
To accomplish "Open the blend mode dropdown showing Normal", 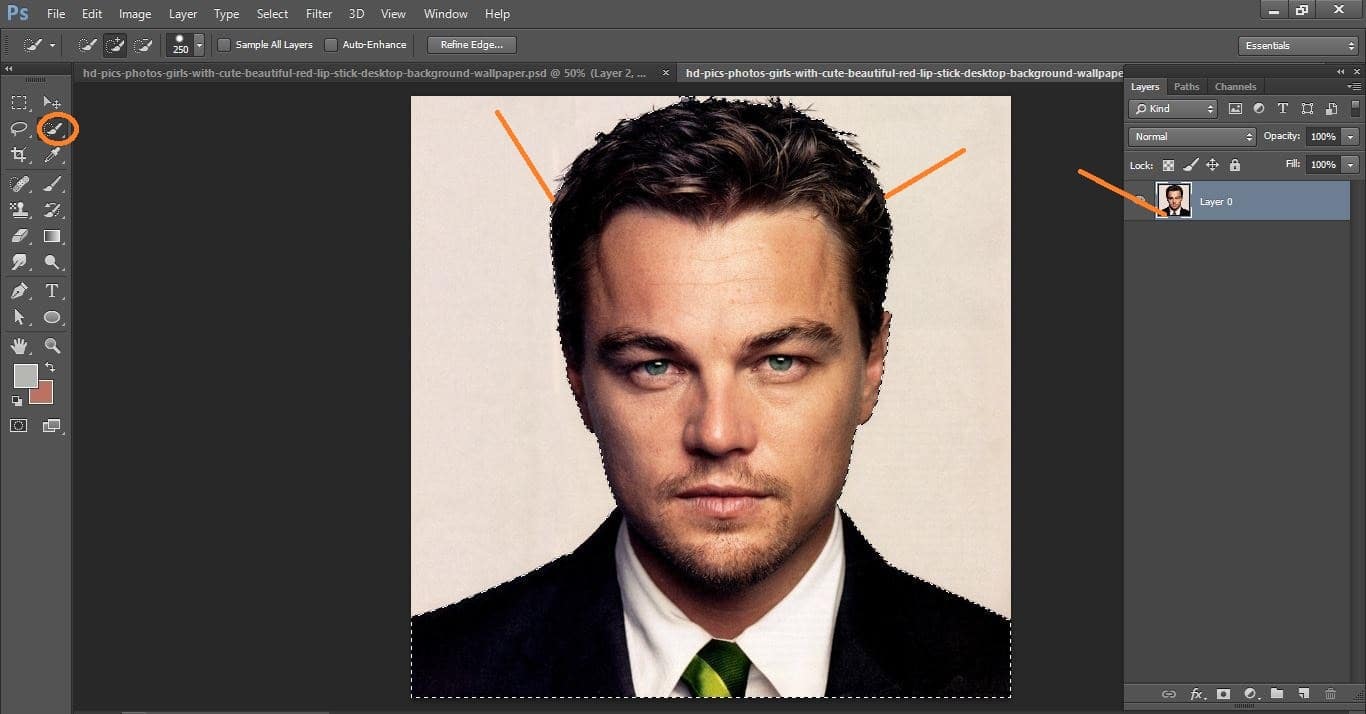I will 1190,136.
